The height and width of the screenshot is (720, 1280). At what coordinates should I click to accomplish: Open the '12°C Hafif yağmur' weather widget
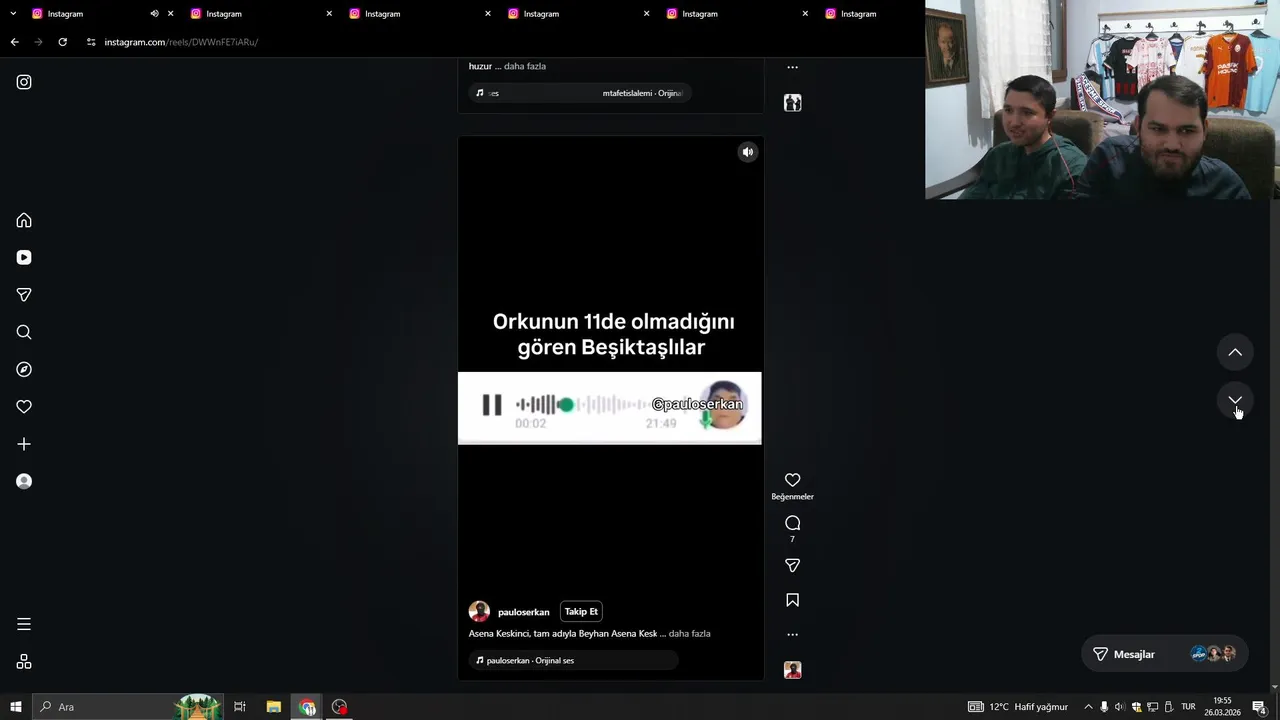pos(1018,707)
